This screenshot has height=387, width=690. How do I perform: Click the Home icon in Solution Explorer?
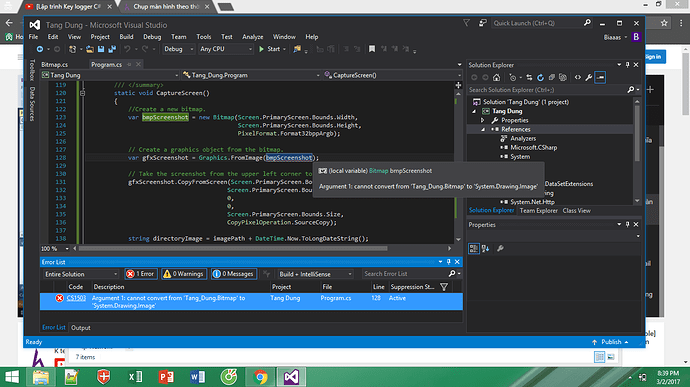point(496,77)
